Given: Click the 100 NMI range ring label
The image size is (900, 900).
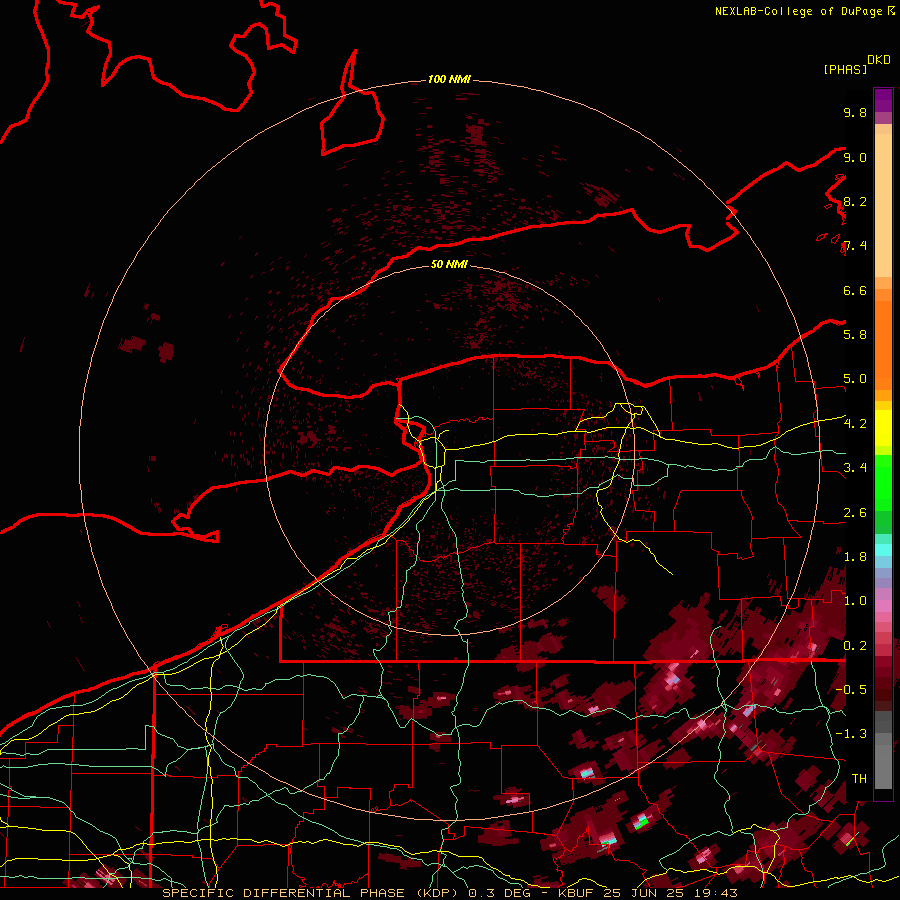Looking at the screenshot, I should pyautogui.click(x=449, y=79).
